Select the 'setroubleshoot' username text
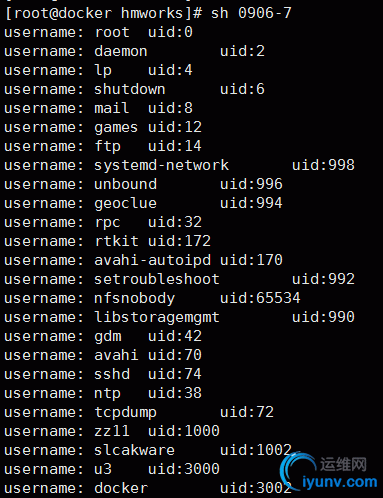The width and height of the screenshot is (383, 498). pos(157,279)
